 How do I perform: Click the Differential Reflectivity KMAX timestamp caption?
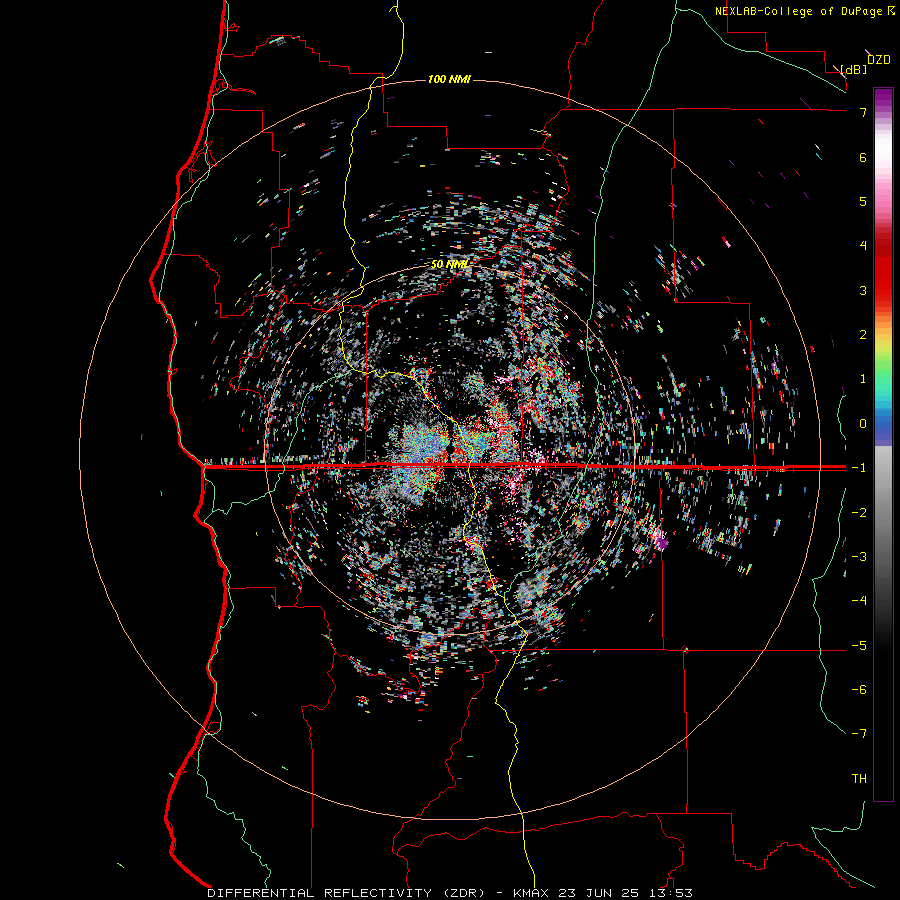tap(450, 893)
